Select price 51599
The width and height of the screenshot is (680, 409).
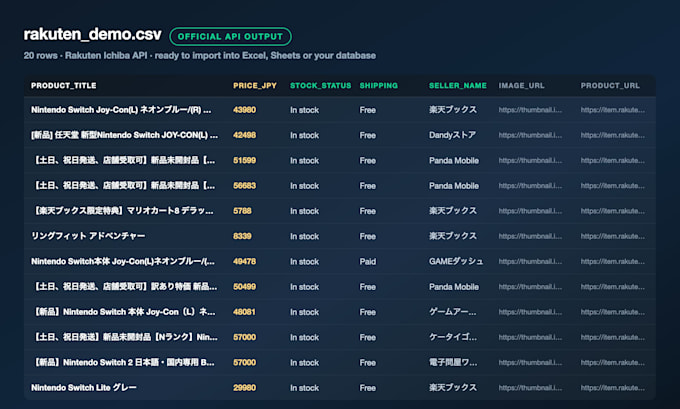[x=244, y=160]
